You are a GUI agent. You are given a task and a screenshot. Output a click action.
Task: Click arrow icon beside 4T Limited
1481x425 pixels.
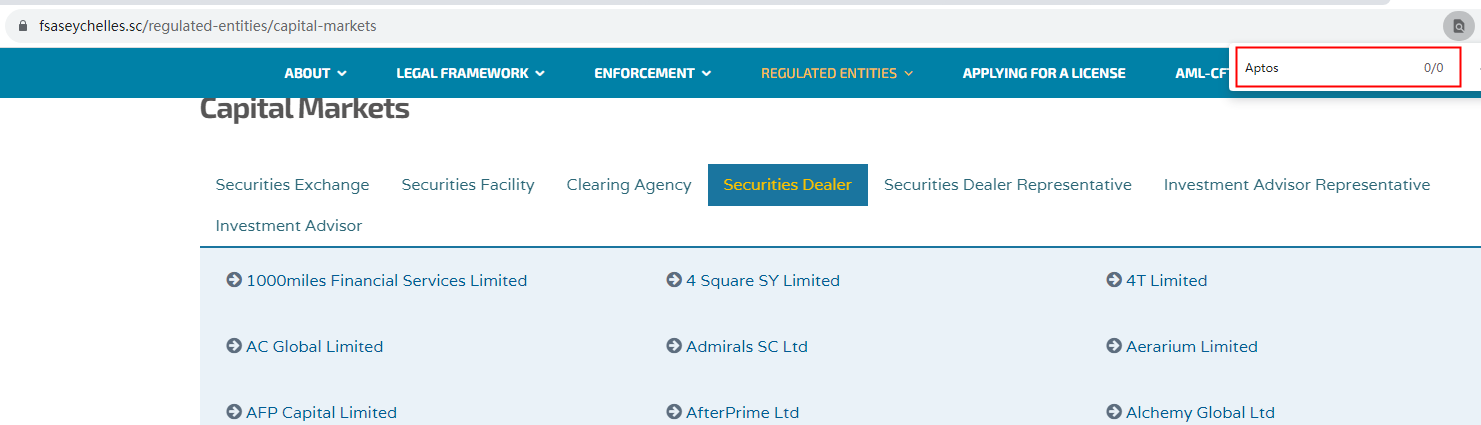point(1114,280)
